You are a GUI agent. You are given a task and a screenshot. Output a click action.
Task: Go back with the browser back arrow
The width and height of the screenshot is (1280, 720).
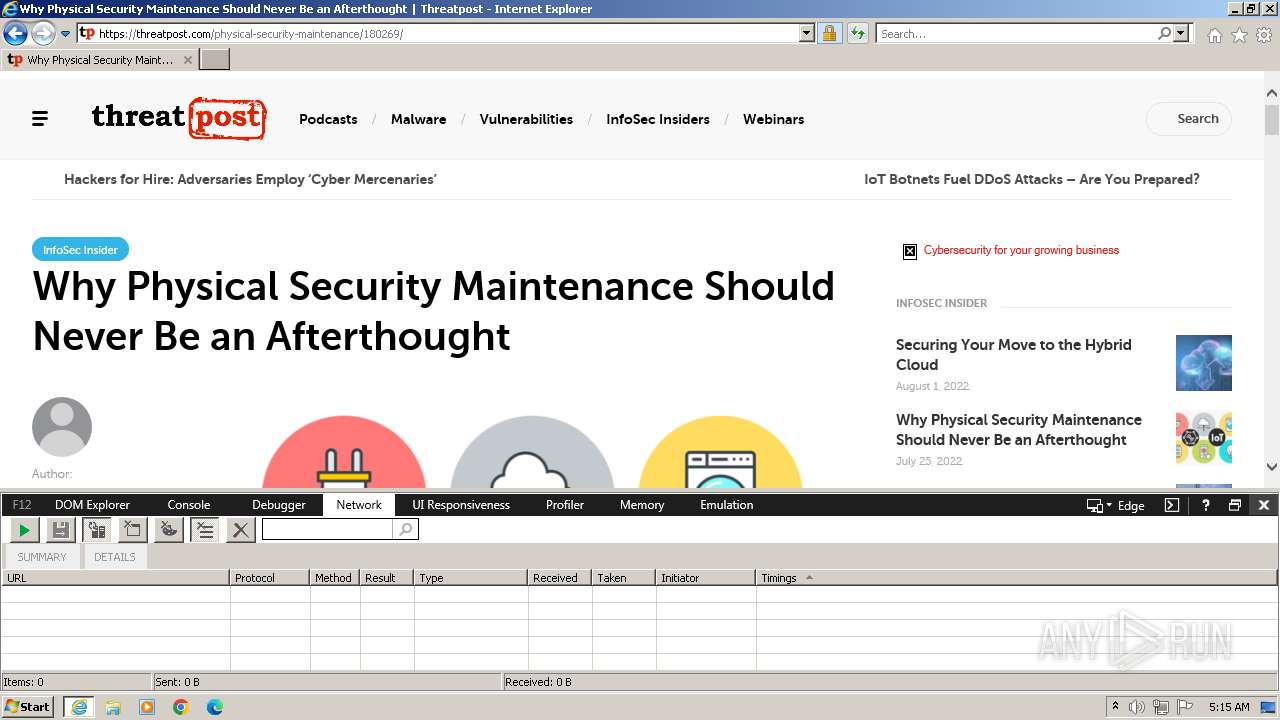click(x=15, y=33)
